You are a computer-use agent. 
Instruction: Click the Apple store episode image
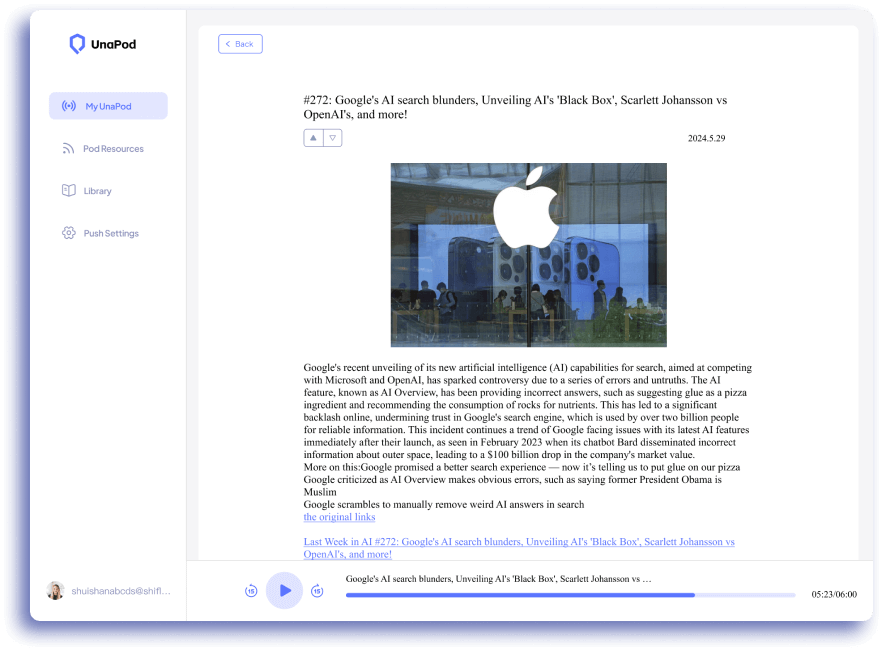click(529, 255)
